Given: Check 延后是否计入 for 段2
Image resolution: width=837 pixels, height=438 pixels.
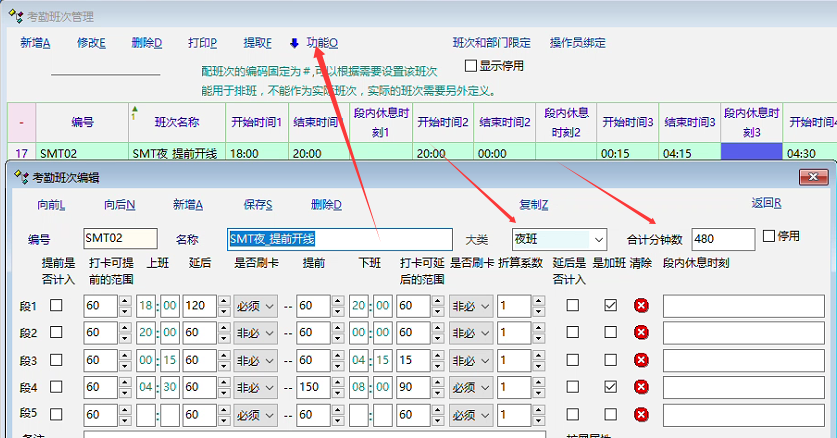Looking at the screenshot, I should click(573, 332).
